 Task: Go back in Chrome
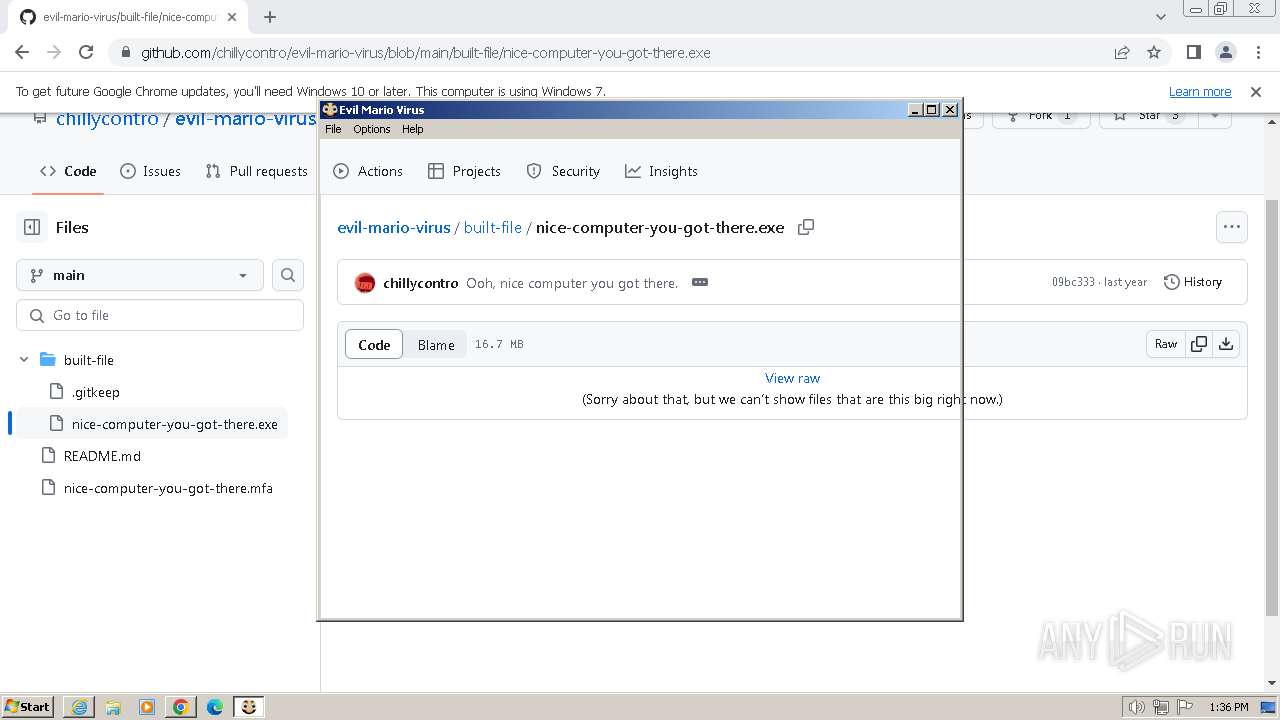(x=22, y=52)
